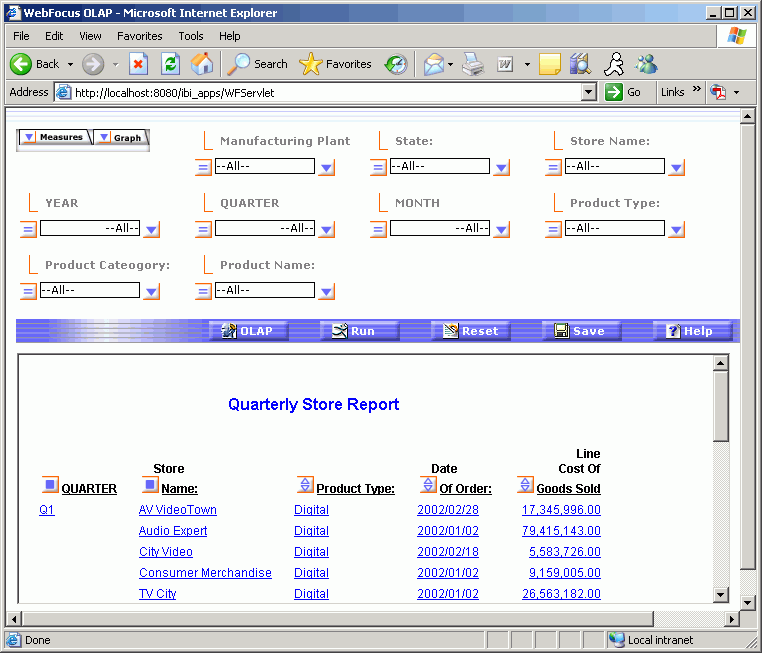Toggle sort arrows for Line Cost Of Goods Sold
This screenshot has height=653, width=762.
tap(525, 485)
